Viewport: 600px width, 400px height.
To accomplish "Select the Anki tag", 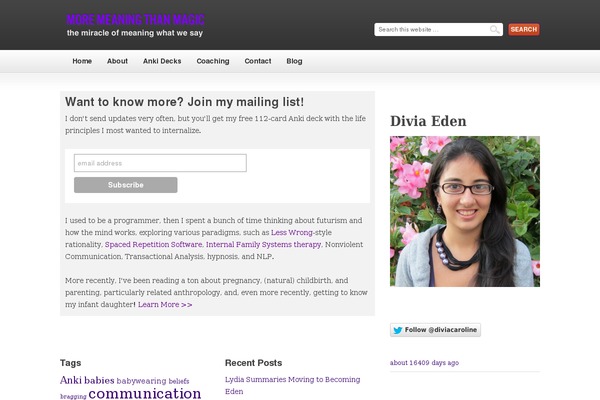I will point(71,380).
